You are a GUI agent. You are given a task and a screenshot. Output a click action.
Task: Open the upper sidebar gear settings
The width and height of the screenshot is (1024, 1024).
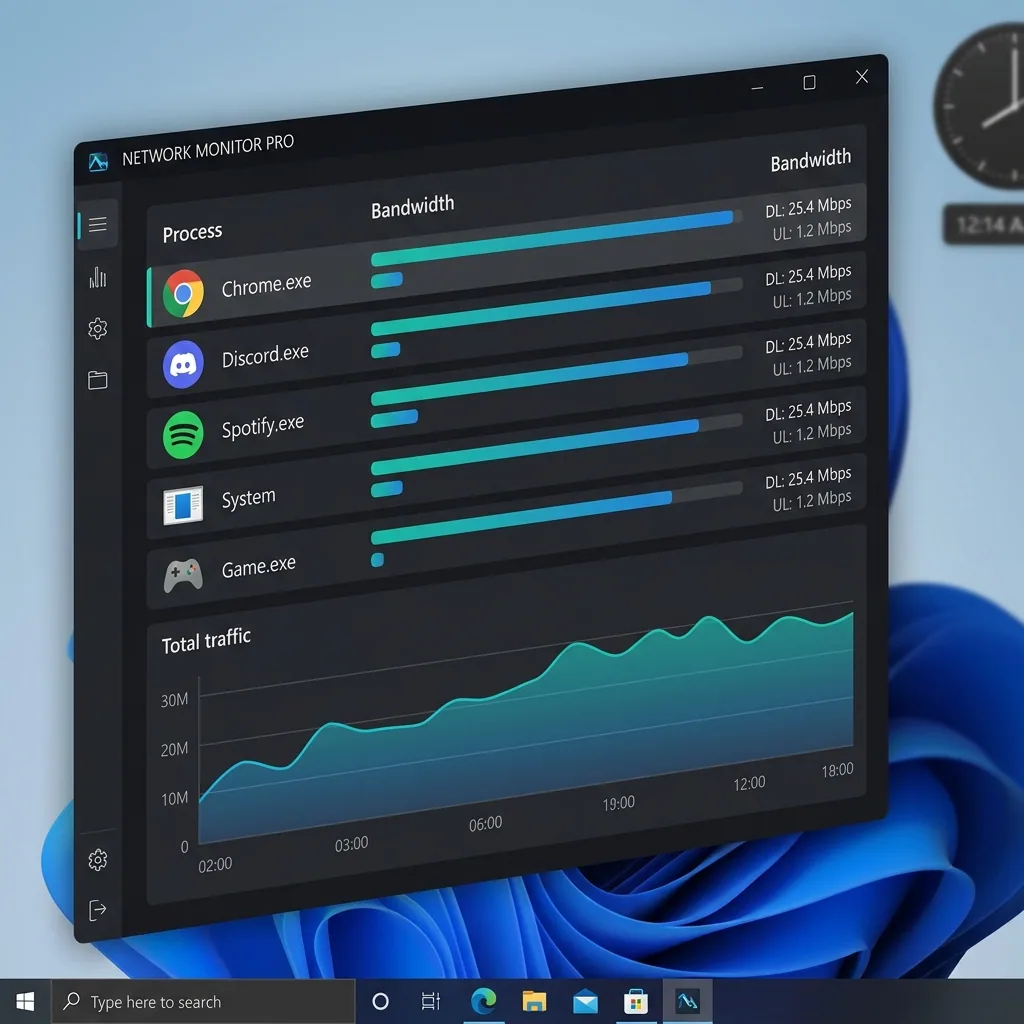(x=97, y=328)
